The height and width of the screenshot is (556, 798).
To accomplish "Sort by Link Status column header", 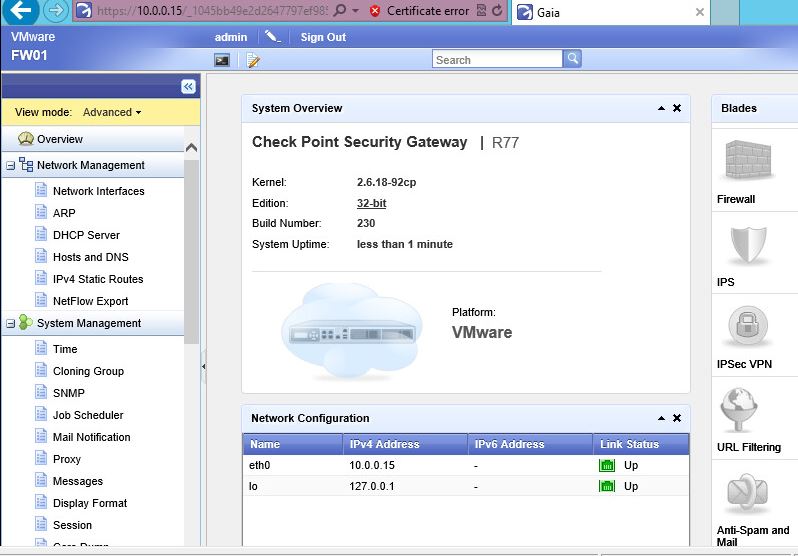I will tap(641, 444).
